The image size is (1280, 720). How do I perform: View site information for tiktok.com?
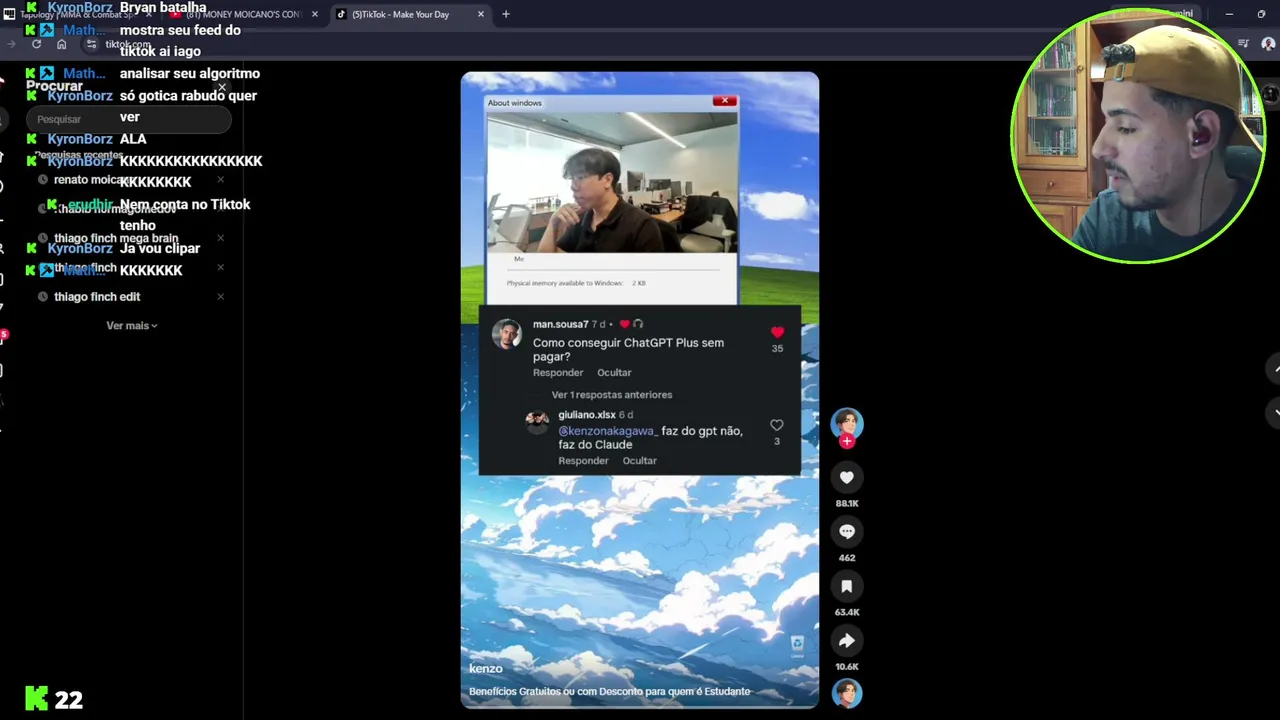(91, 44)
